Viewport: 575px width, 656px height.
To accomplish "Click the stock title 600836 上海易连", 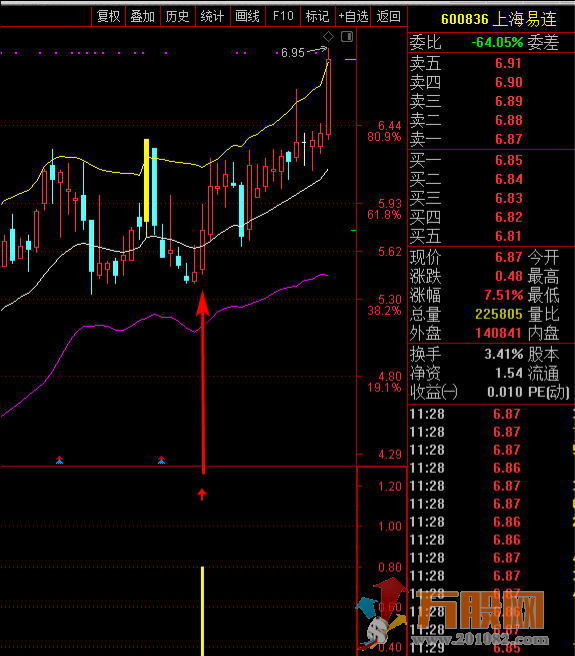I will click(499, 19).
